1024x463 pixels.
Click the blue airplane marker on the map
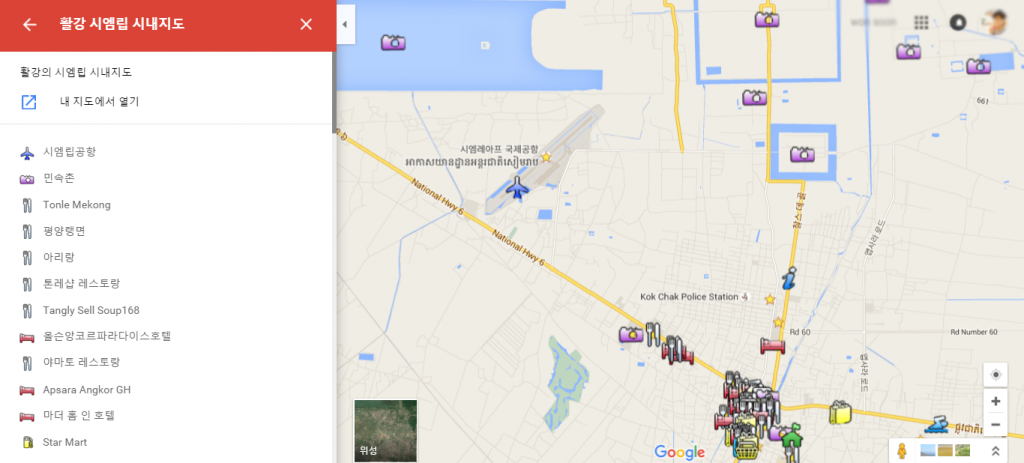pos(518,187)
